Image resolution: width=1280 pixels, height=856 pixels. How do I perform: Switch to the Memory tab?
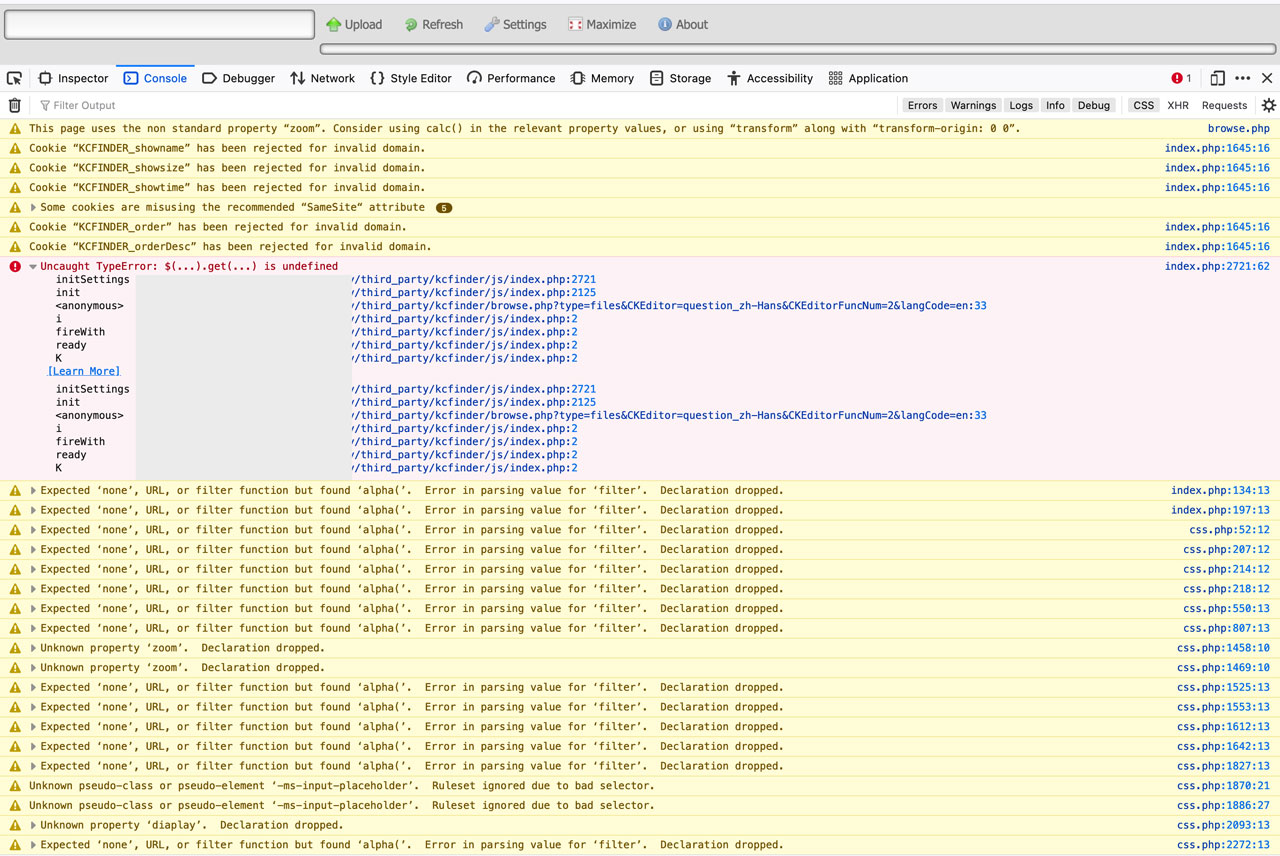point(602,78)
